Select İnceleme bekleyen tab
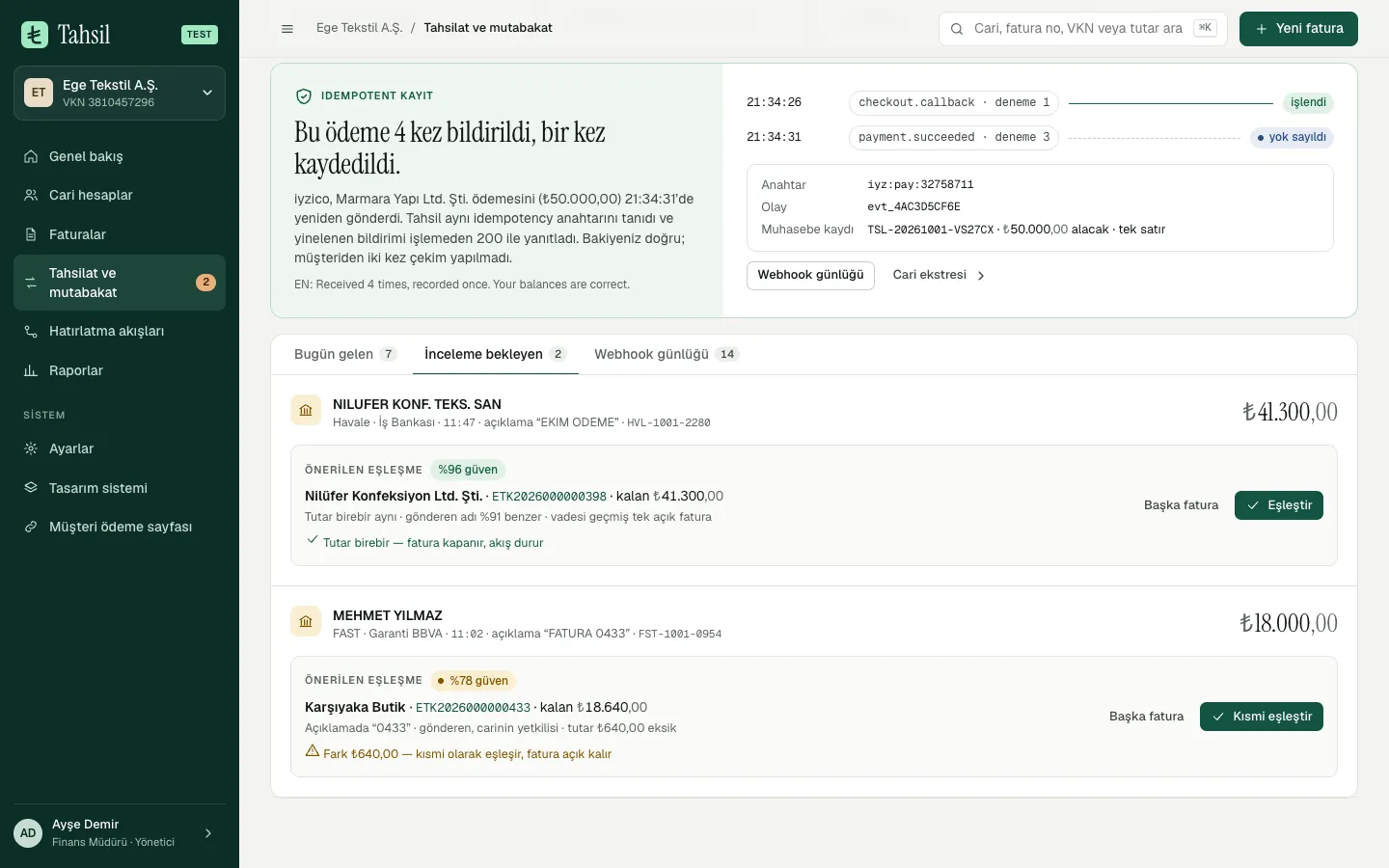Image resolution: width=1389 pixels, height=868 pixels. pos(496,354)
